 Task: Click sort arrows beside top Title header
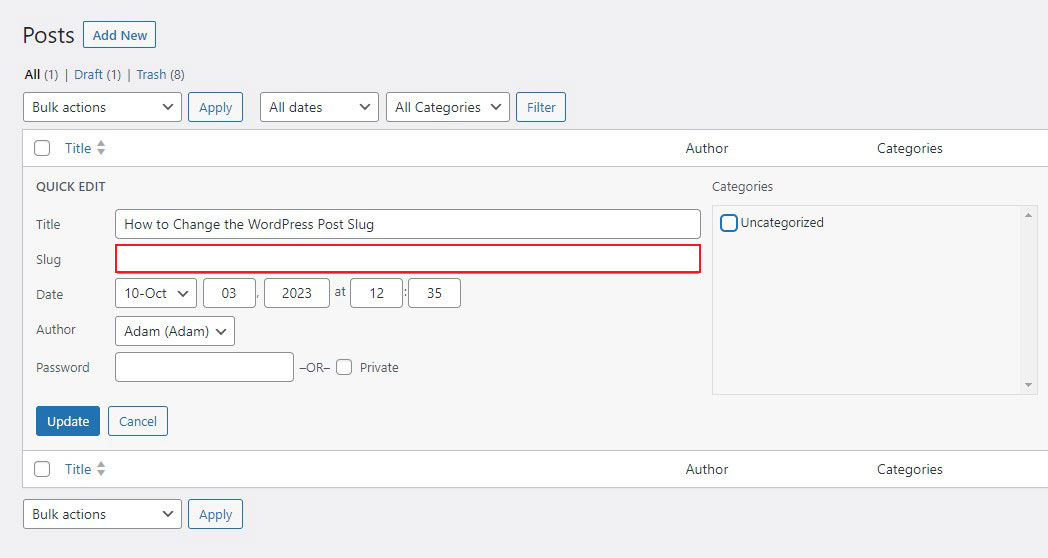coord(101,148)
